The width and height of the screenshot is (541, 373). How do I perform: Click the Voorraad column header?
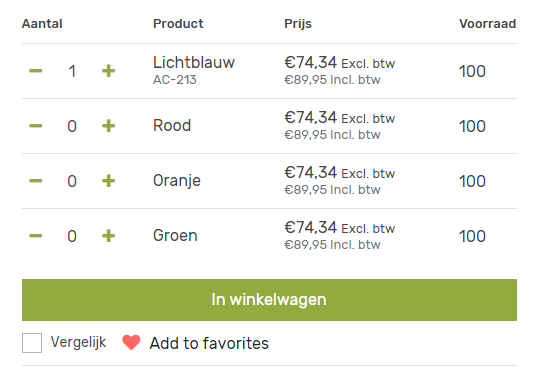coord(488,24)
